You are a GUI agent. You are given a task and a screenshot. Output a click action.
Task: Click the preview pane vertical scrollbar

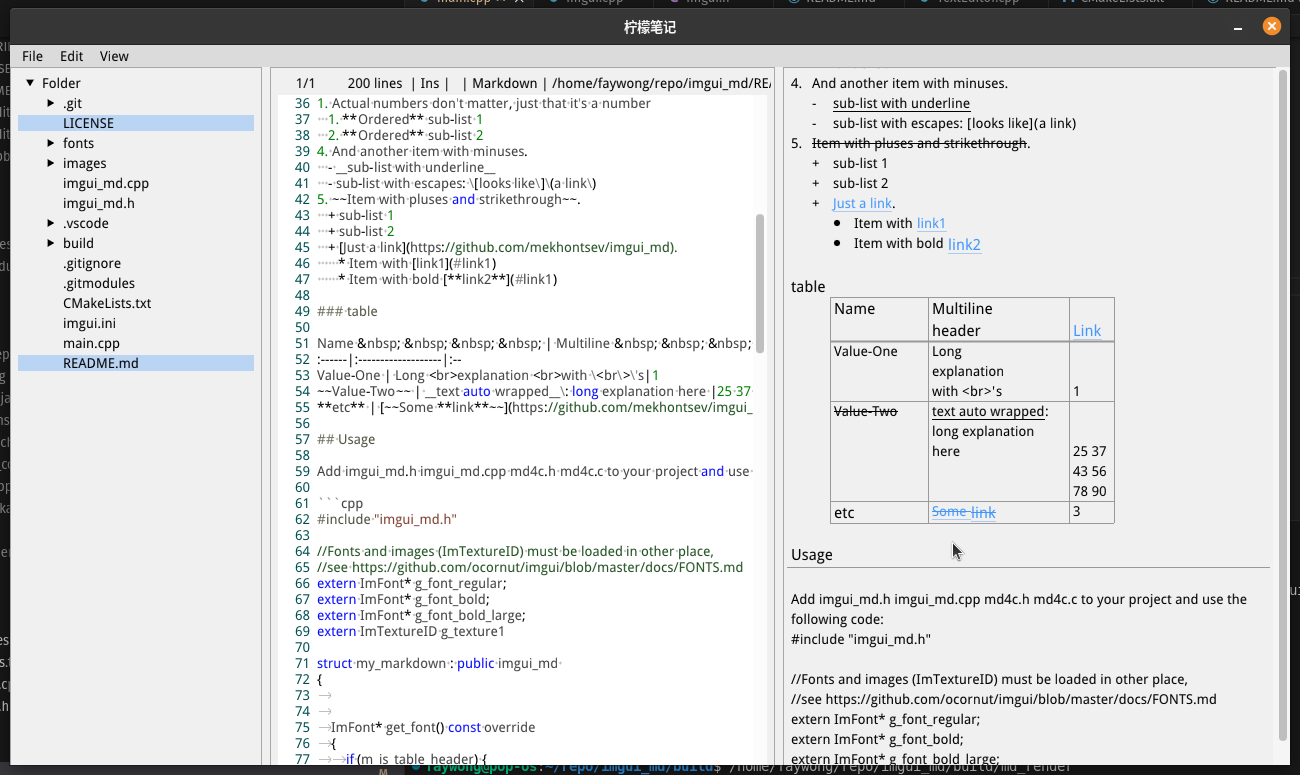[1282, 400]
